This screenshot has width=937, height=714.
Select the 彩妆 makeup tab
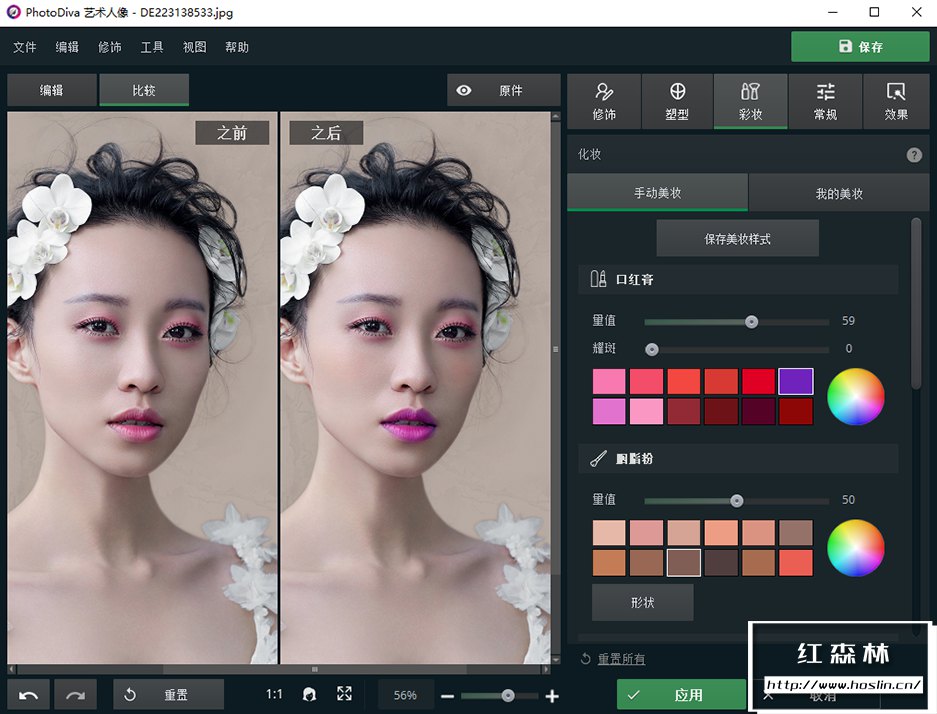(751, 101)
